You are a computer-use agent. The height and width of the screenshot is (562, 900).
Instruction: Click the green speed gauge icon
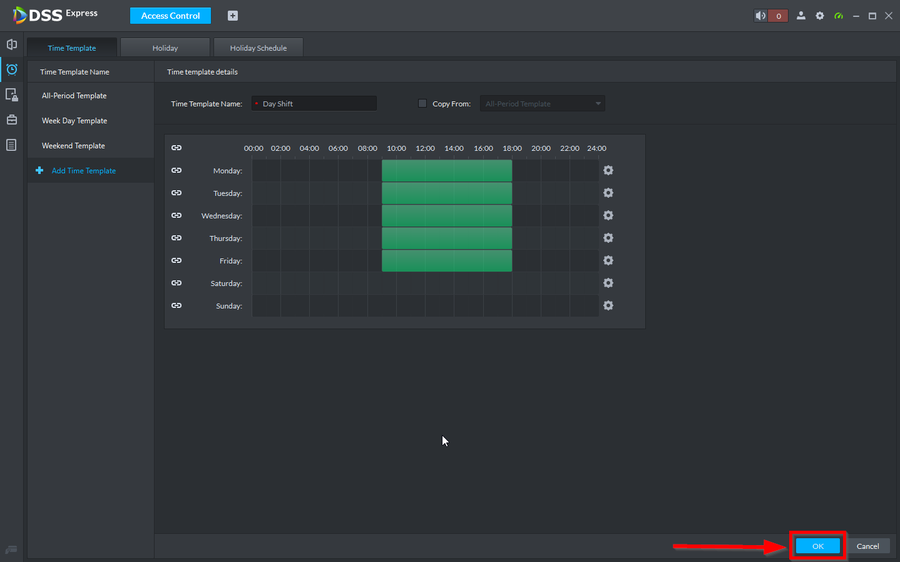point(839,15)
